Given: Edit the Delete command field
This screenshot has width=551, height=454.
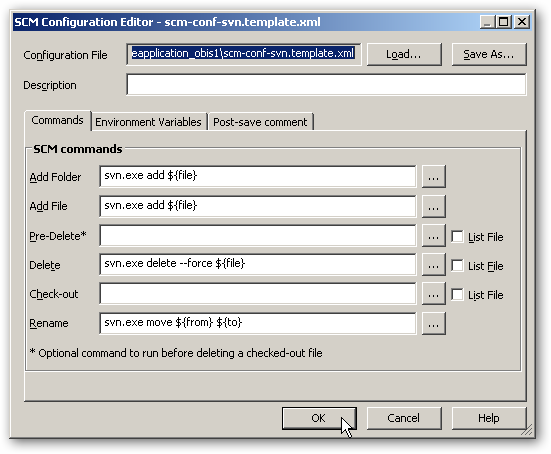Looking at the screenshot, I should 258,265.
